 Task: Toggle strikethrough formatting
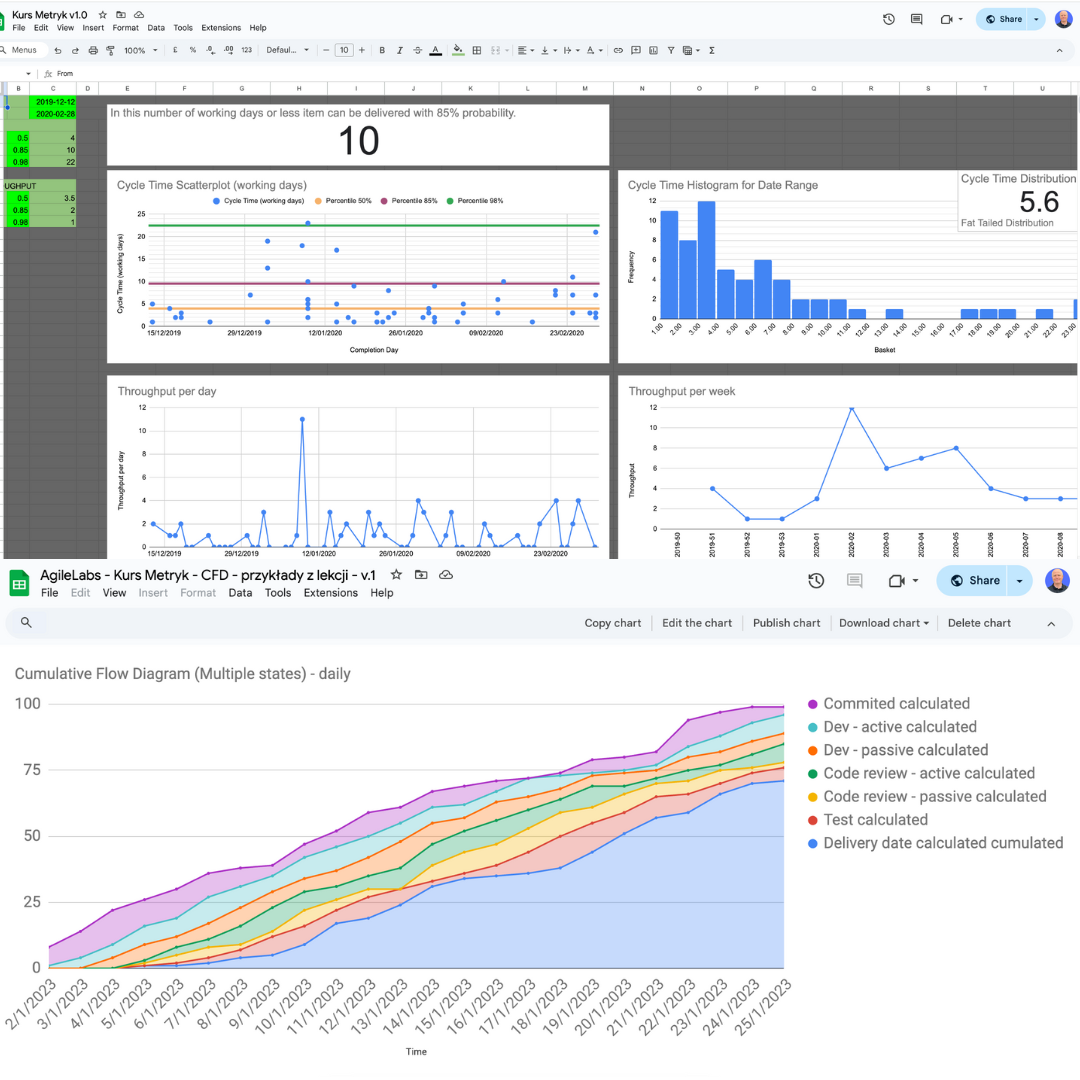[417, 50]
